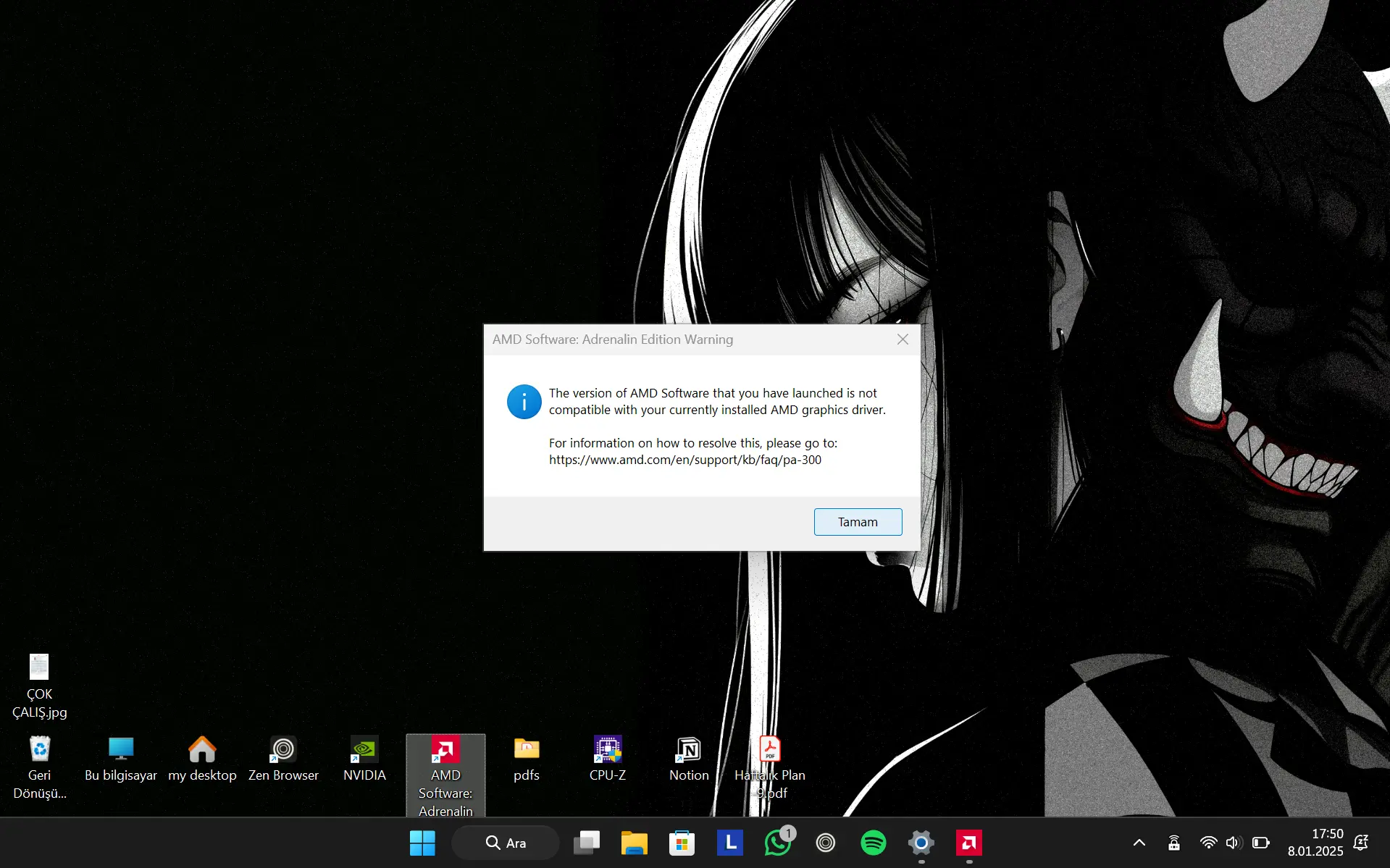
Task: Select the AMD Software: Adrenalin desktop shortcut
Action: [x=445, y=776]
